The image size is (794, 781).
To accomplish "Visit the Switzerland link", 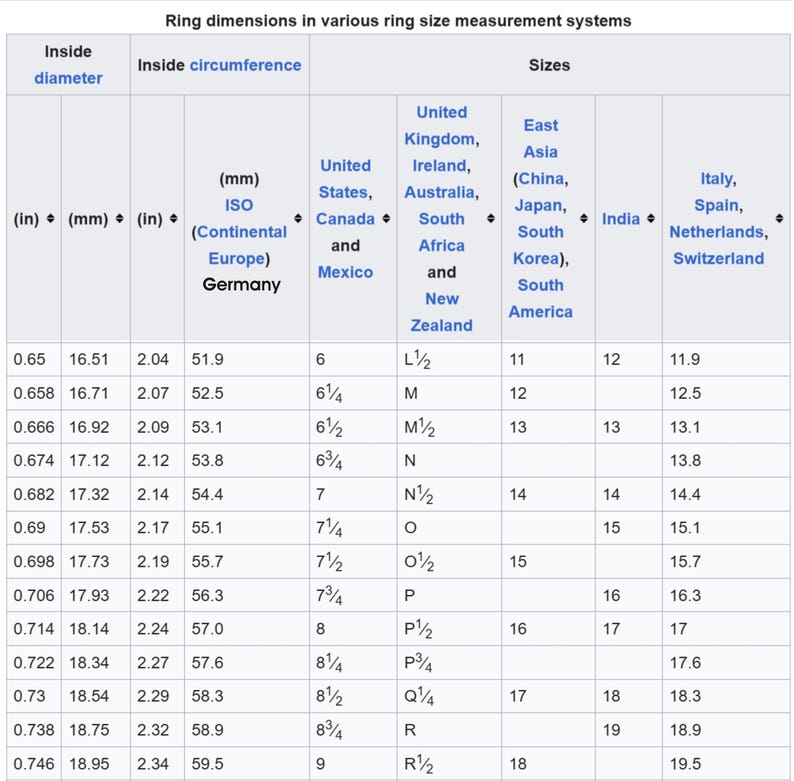I will pos(719,258).
